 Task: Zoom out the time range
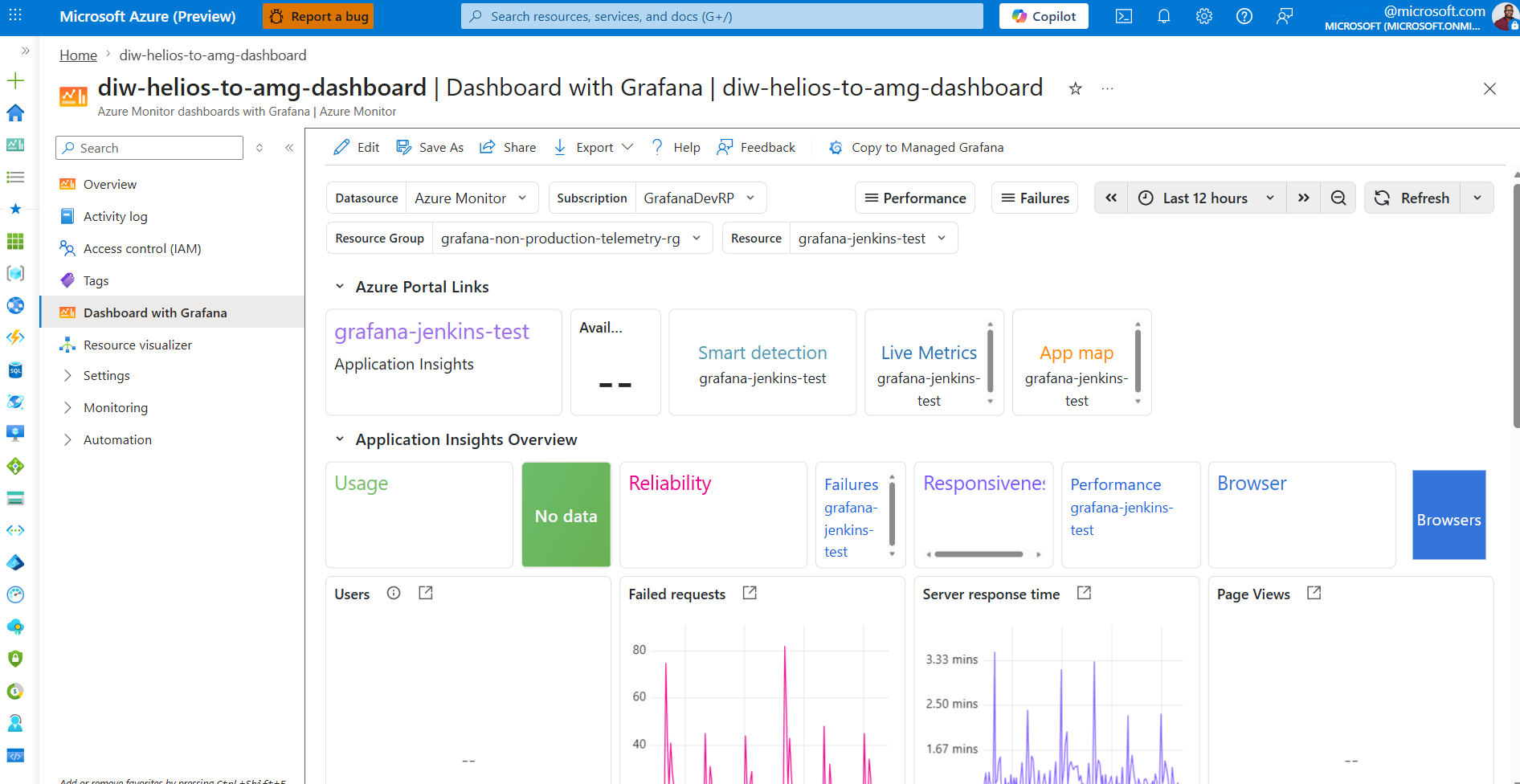[x=1338, y=198]
